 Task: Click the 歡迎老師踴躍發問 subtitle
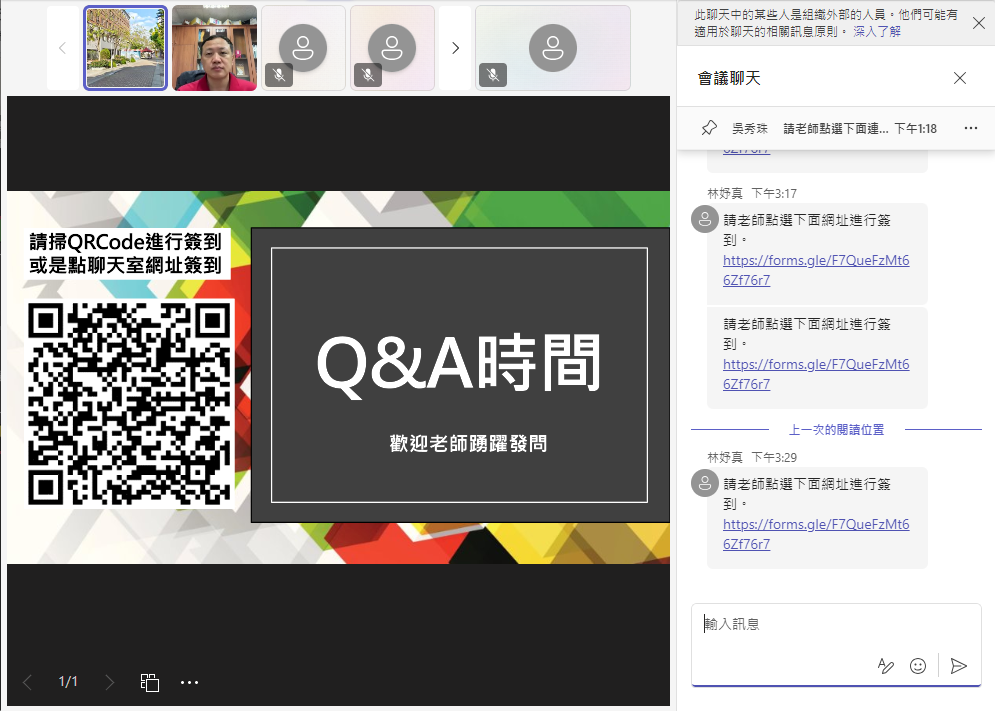click(x=468, y=444)
